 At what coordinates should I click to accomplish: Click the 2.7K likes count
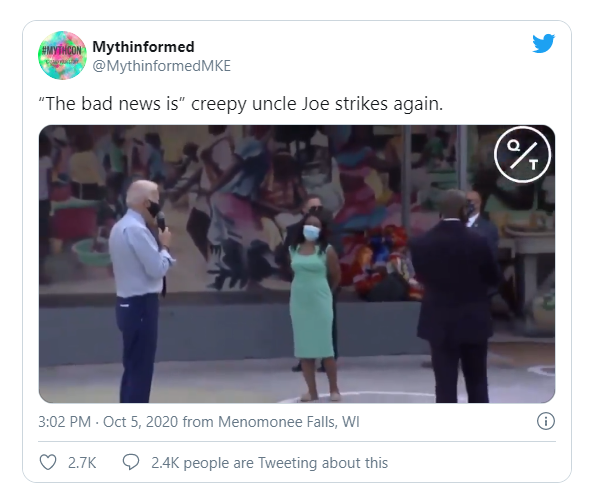pos(82,463)
